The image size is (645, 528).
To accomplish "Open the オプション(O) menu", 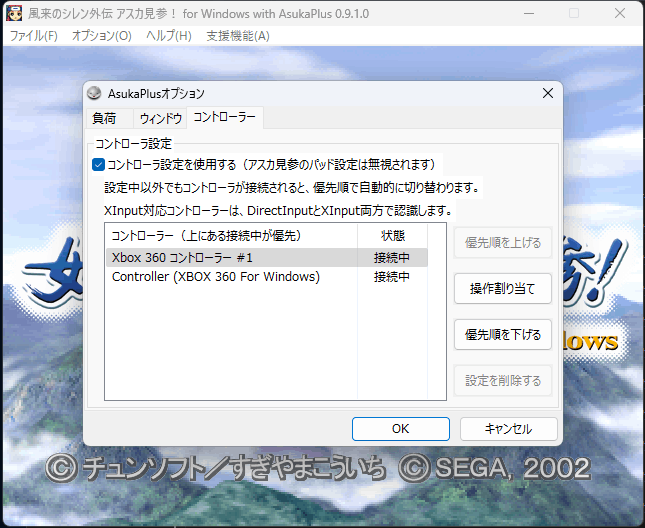I will tap(102, 36).
